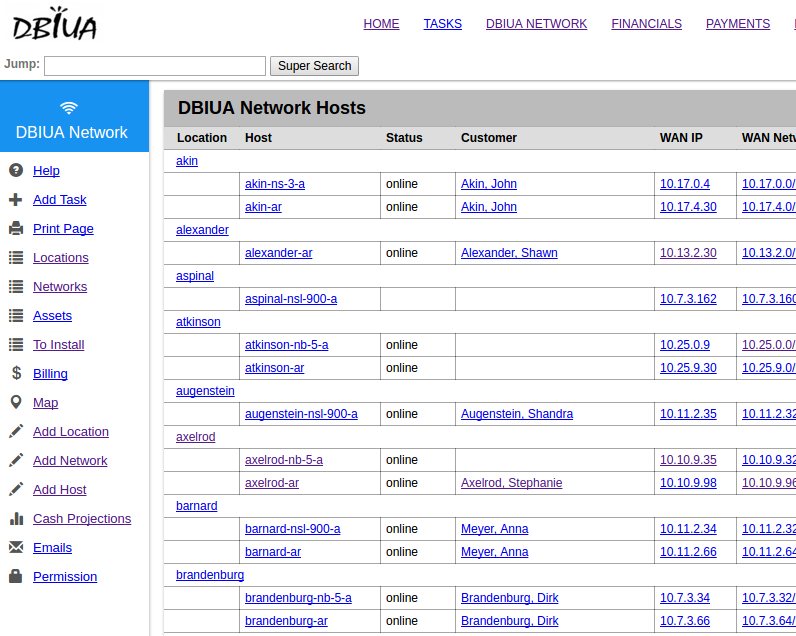The height and width of the screenshot is (636, 796).
Task: Click the Permission lock icon
Action: pyautogui.click(x=16, y=576)
